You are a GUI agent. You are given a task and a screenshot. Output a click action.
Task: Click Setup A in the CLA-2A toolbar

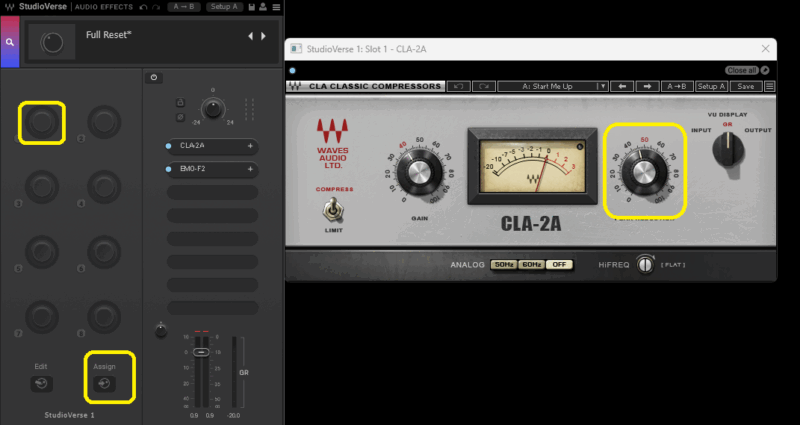coord(711,86)
